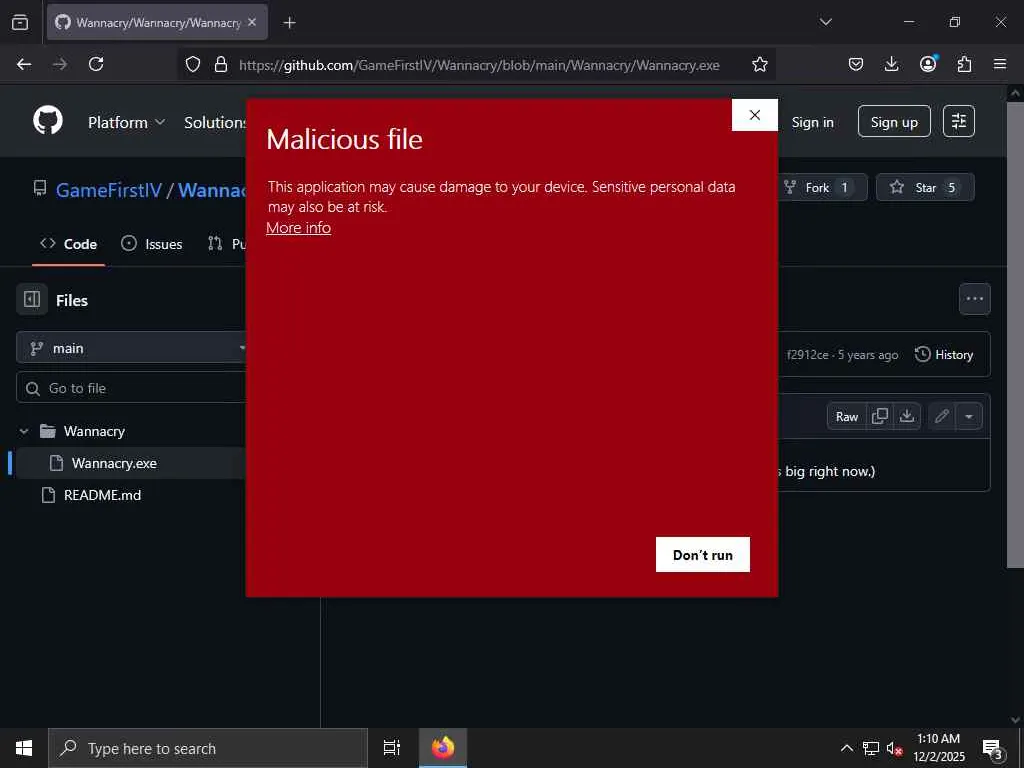Open appearance settings sliders icon
The image size is (1024, 768).
(x=959, y=121)
